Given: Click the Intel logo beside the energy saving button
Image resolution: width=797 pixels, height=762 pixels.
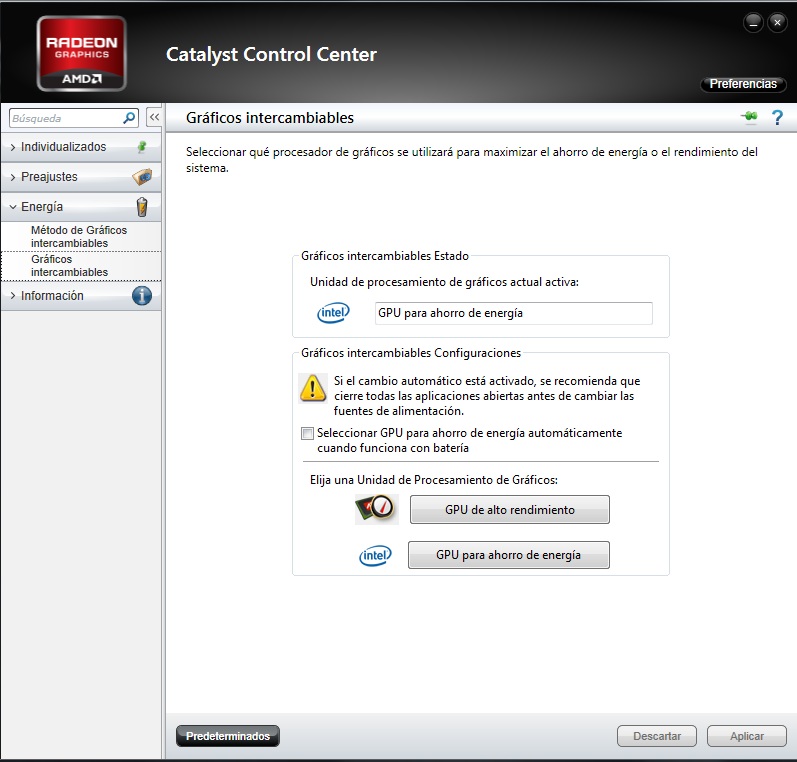Looking at the screenshot, I should point(375,555).
